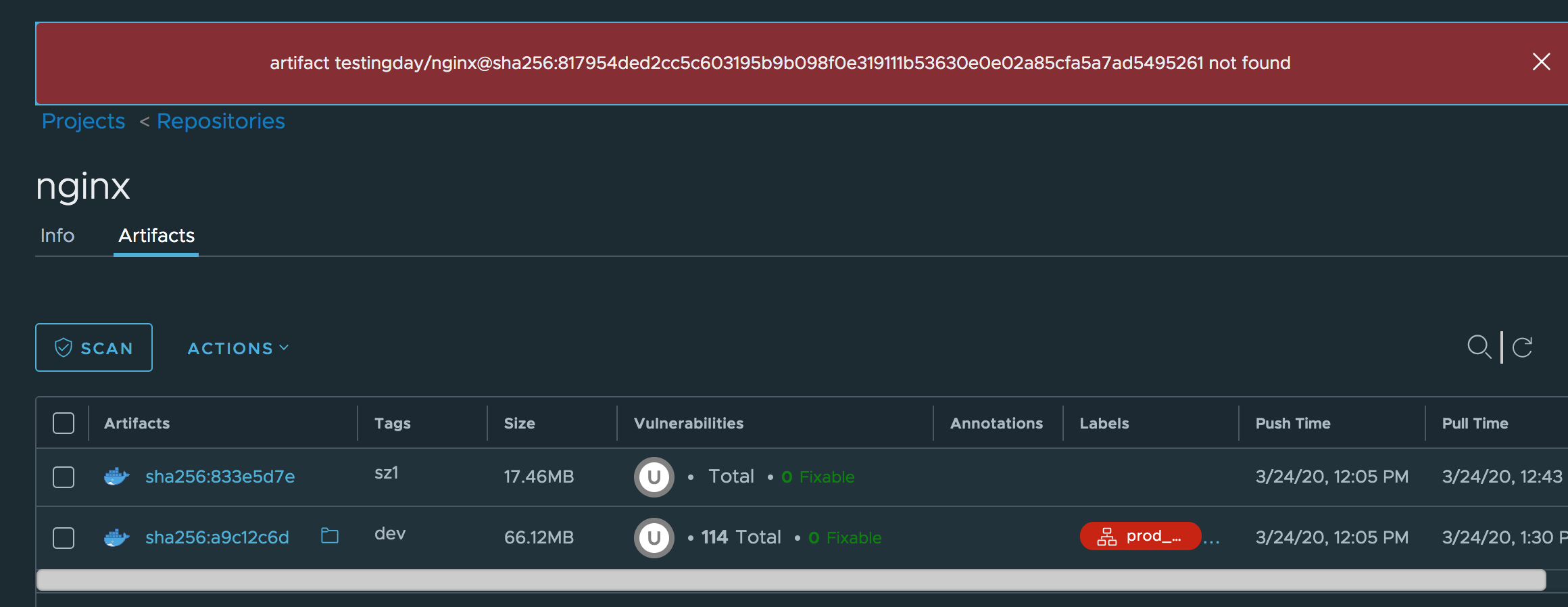Switch to the Info tab

pyautogui.click(x=57, y=235)
